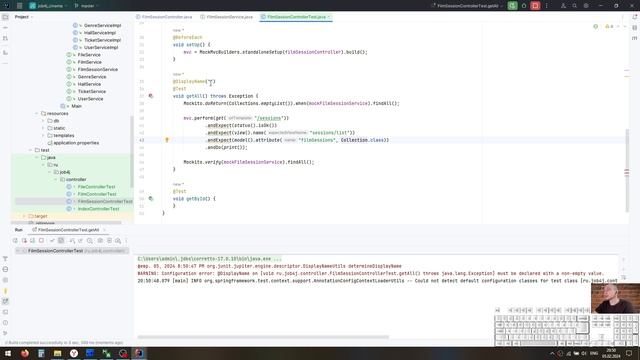The width and height of the screenshot is (640, 360).
Task: Open Run tool window icon on left stripe
Action: click(5, 301)
